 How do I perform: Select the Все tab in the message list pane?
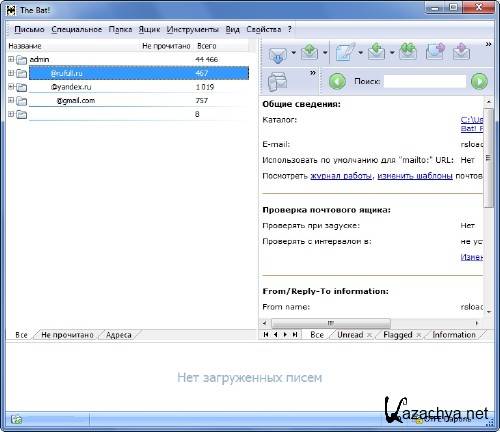pyautogui.click(x=317, y=335)
